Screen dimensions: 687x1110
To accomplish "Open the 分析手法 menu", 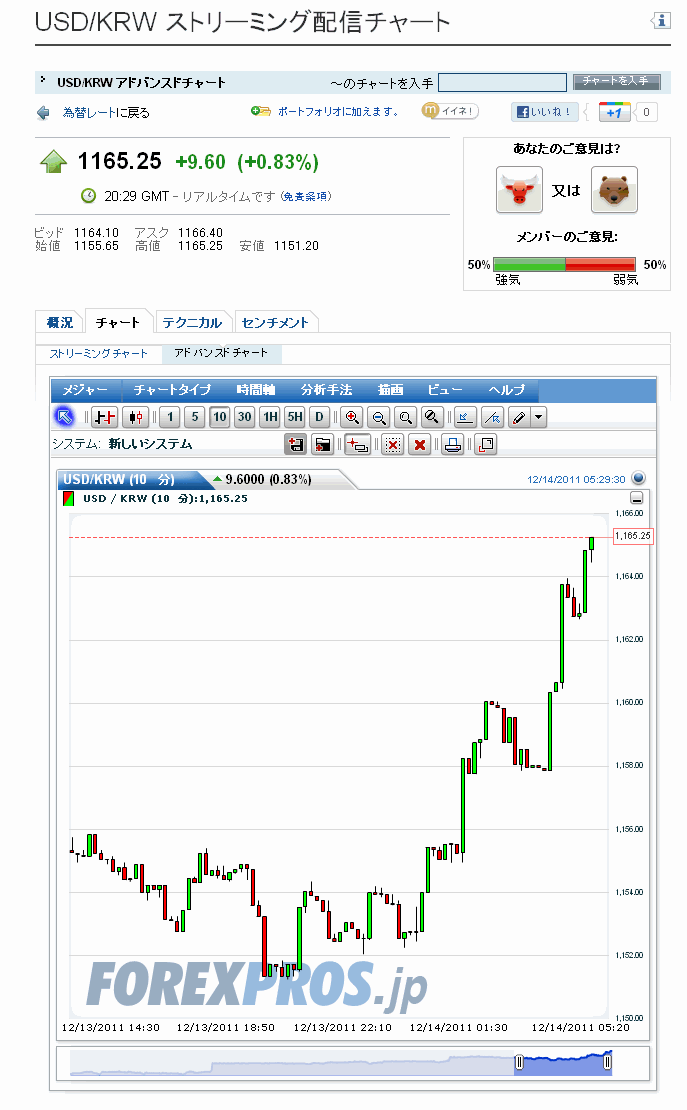I will click(x=325, y=390).
